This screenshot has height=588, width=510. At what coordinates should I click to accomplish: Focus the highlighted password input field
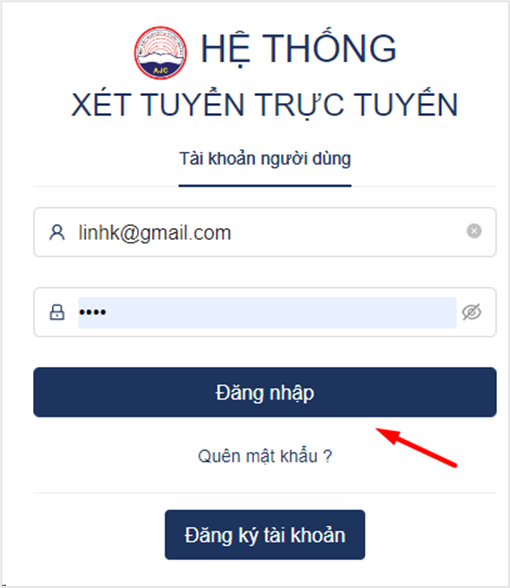[267, 312]
